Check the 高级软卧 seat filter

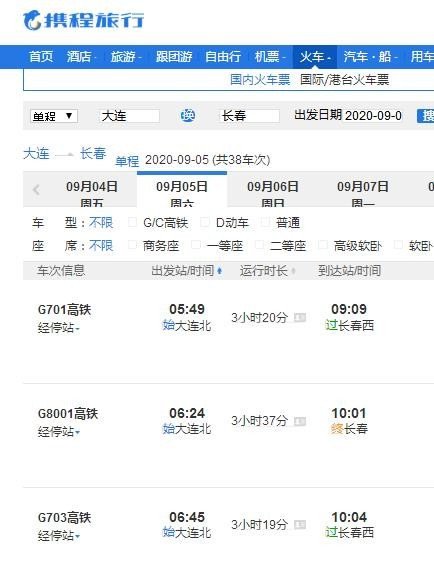coord(323,245)
